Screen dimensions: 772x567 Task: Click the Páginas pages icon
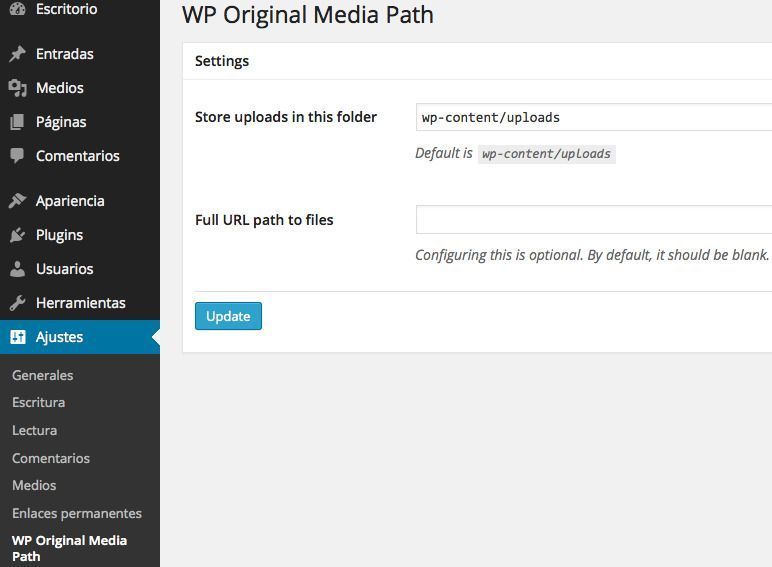(x=17, y=122)
